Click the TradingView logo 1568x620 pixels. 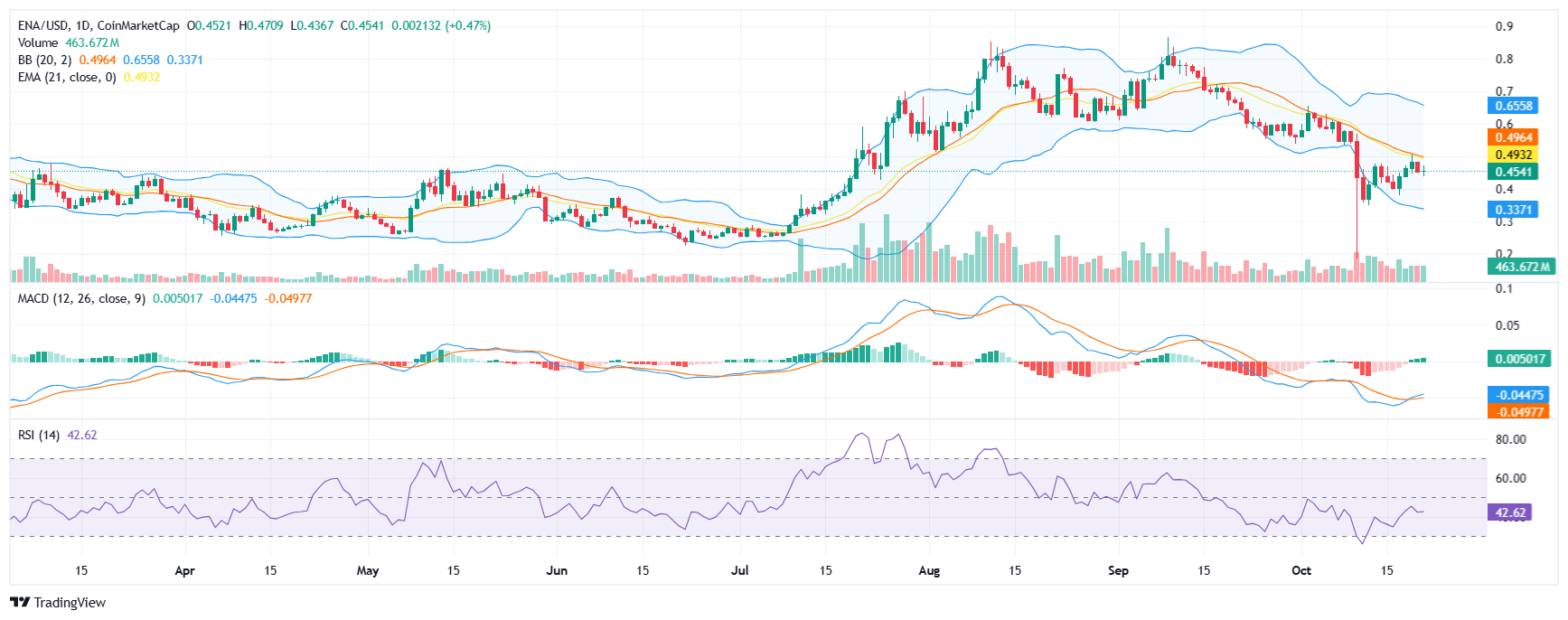pos(58,603)
